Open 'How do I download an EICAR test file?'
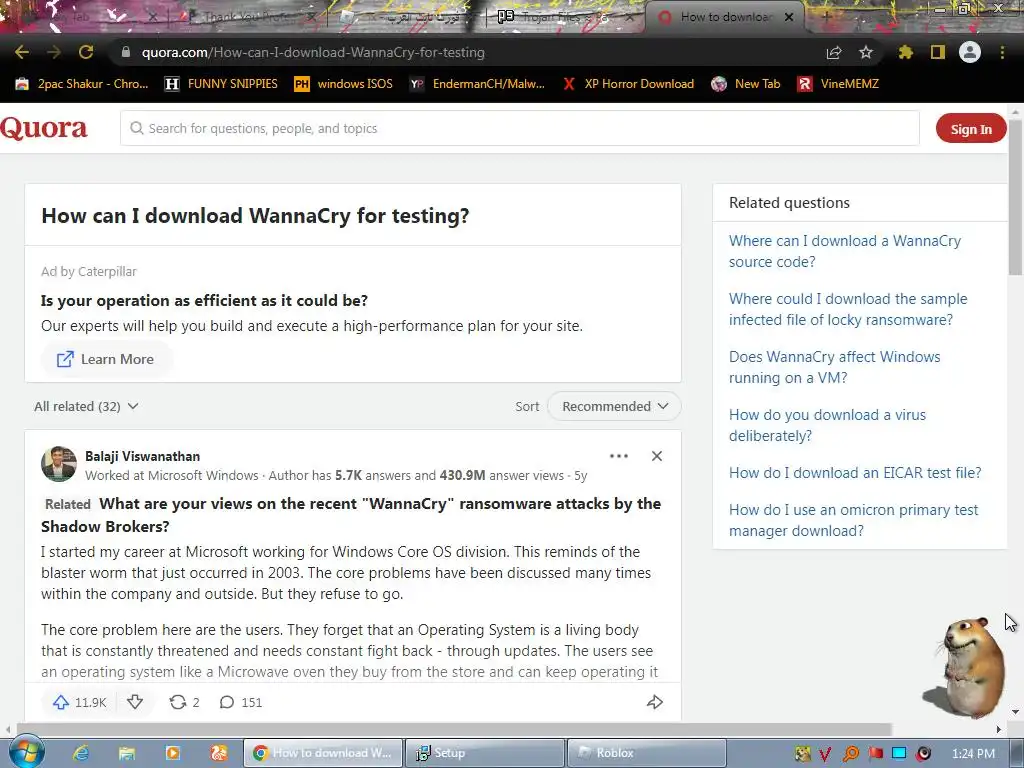This screenshot has width=1024, height=768. click(x=855, y=473)
